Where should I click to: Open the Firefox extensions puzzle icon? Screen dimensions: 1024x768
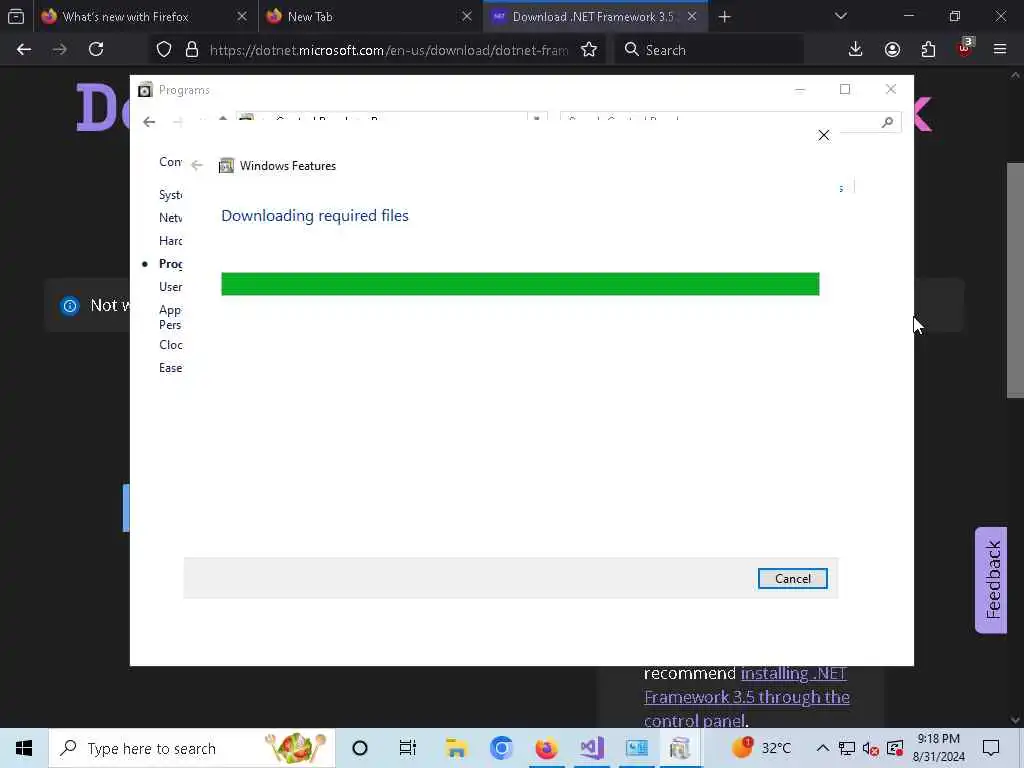tap(928, 50)
